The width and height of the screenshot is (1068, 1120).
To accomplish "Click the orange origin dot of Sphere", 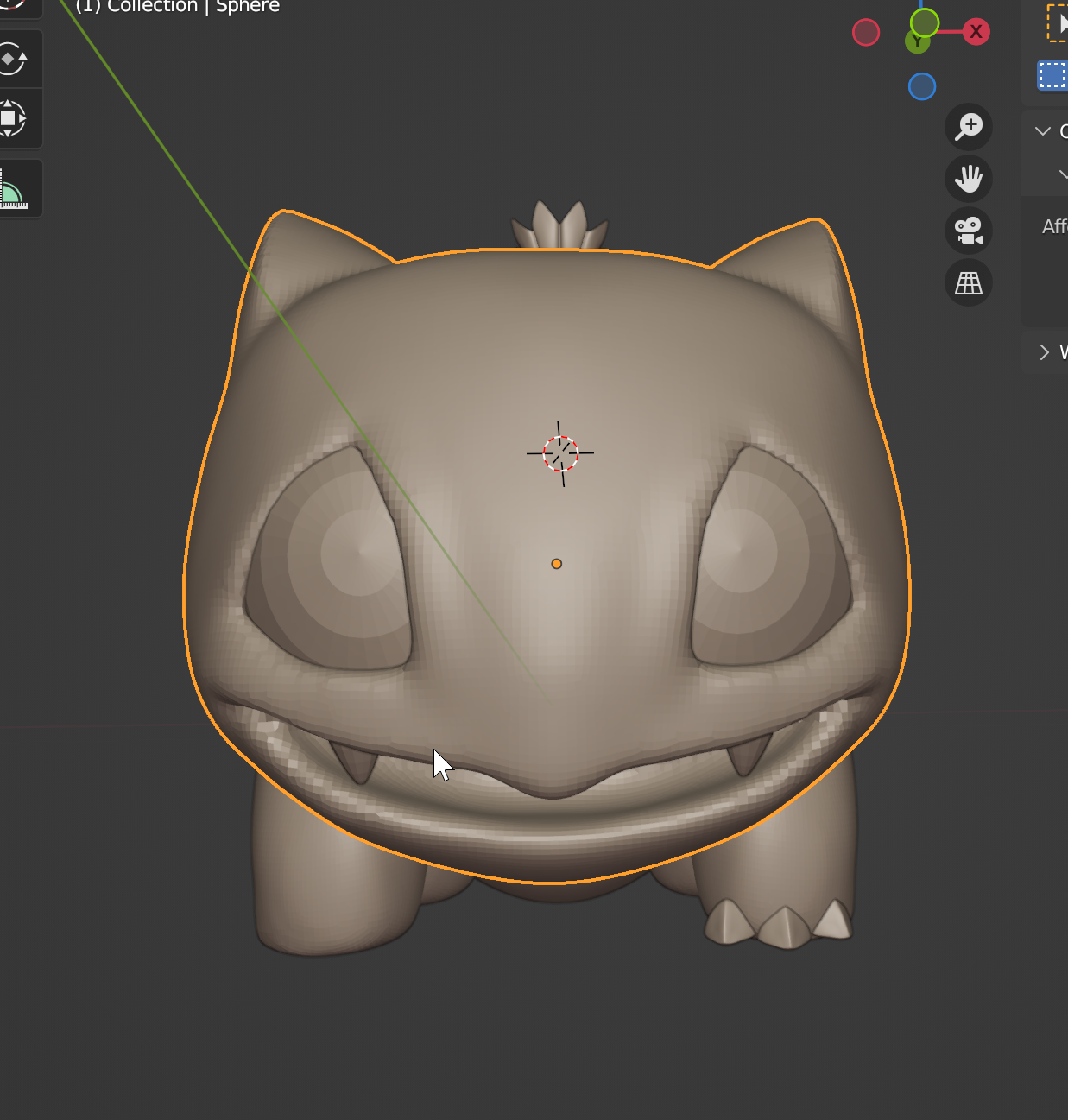I will click(x=557, y=564).
